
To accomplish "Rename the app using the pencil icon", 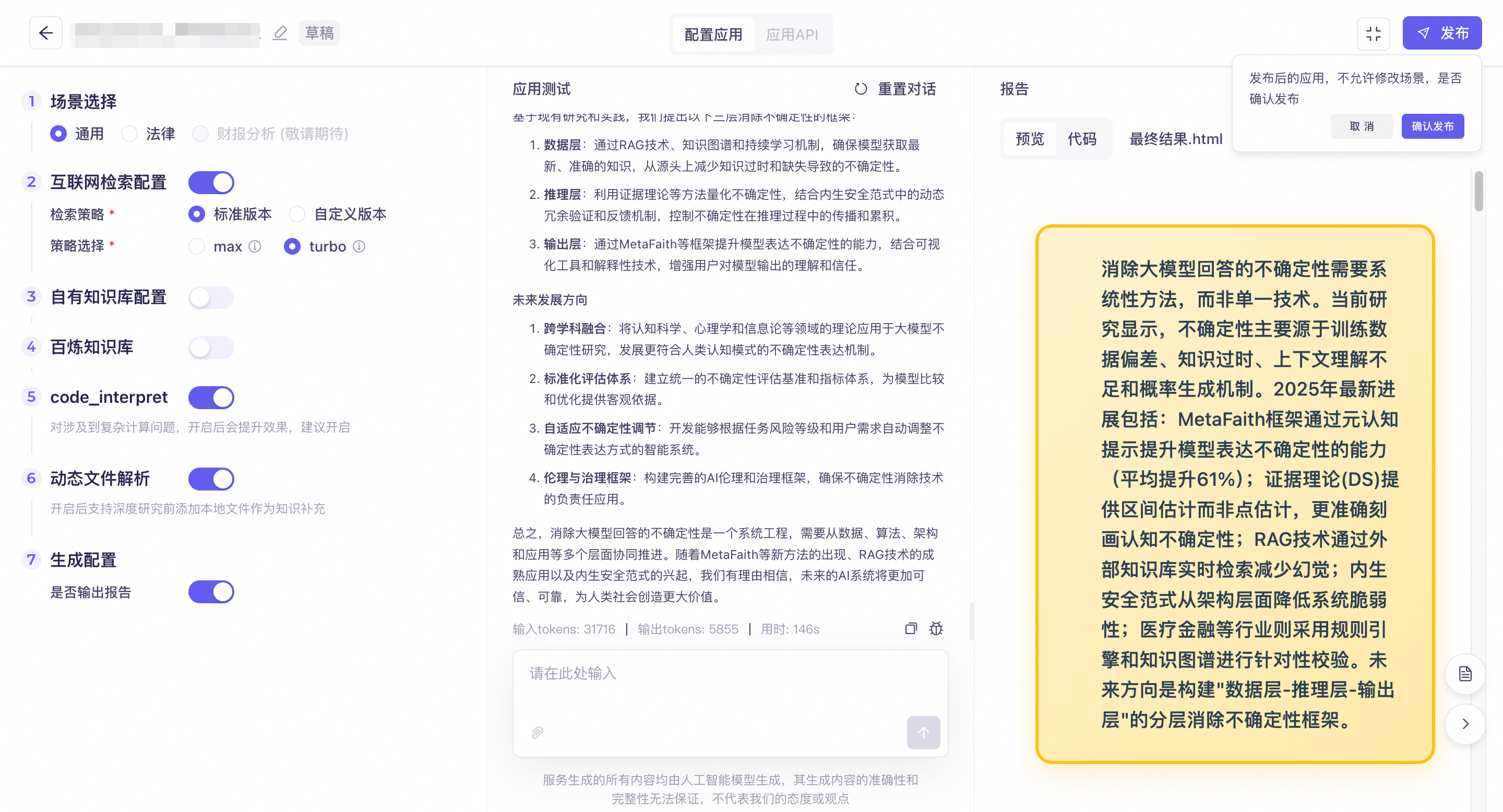I will pyautogui.click(x=280, y=33).
